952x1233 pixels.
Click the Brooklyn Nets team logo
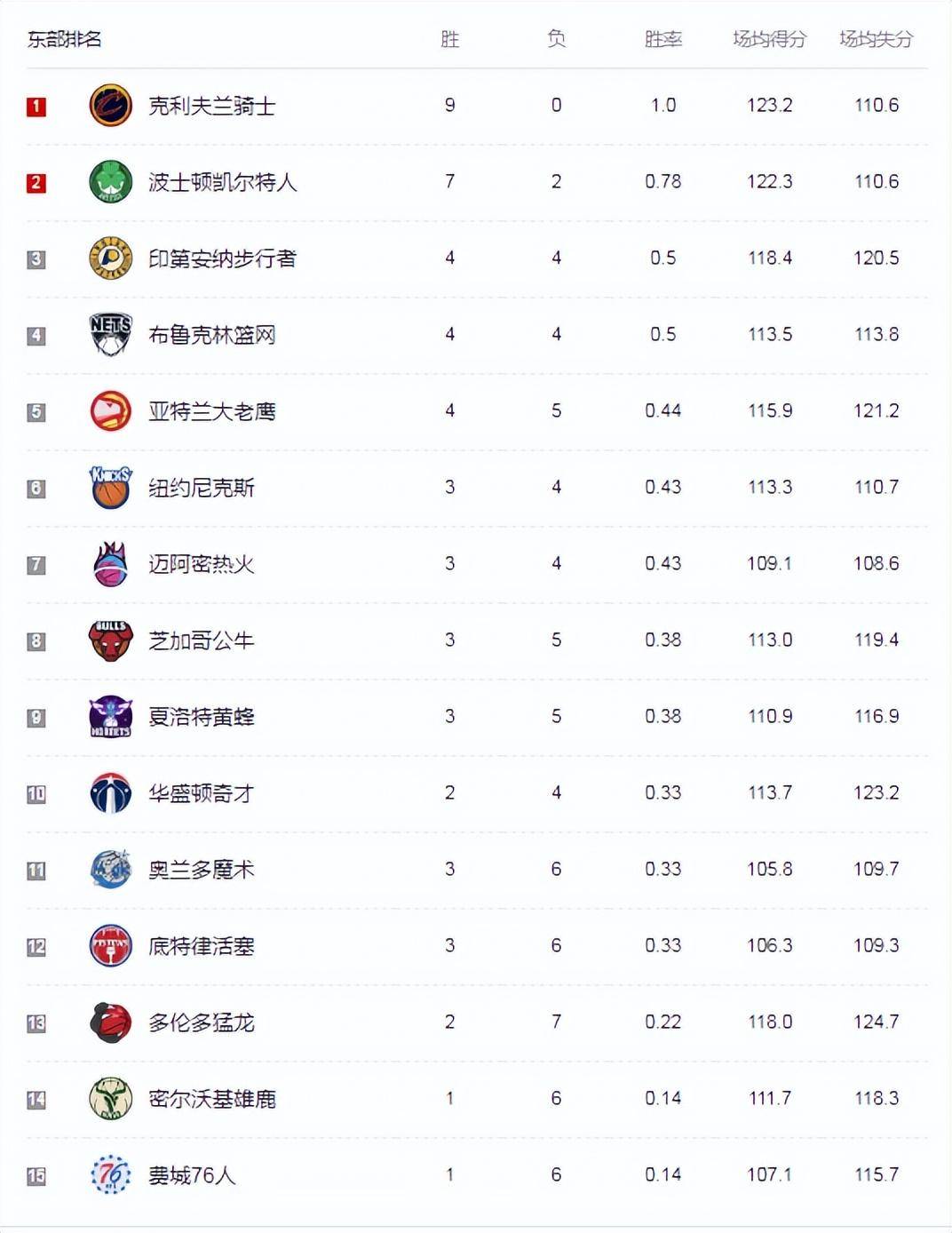(x=111, y=335)
